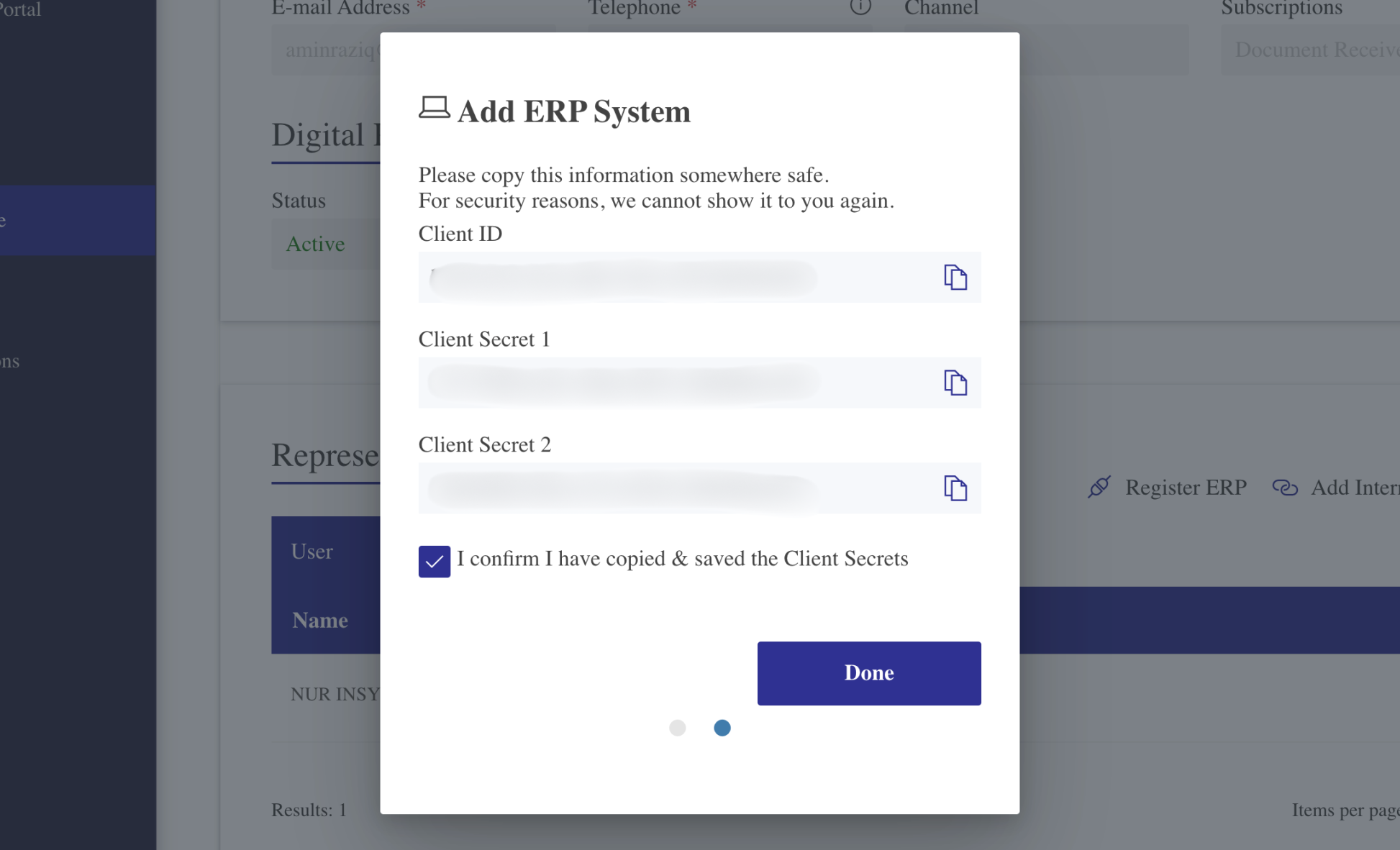Uncheck the confirm copied Client Secrets checkbox
Image resolution: width=1400 pixels, height=850 pixels.
434,561
